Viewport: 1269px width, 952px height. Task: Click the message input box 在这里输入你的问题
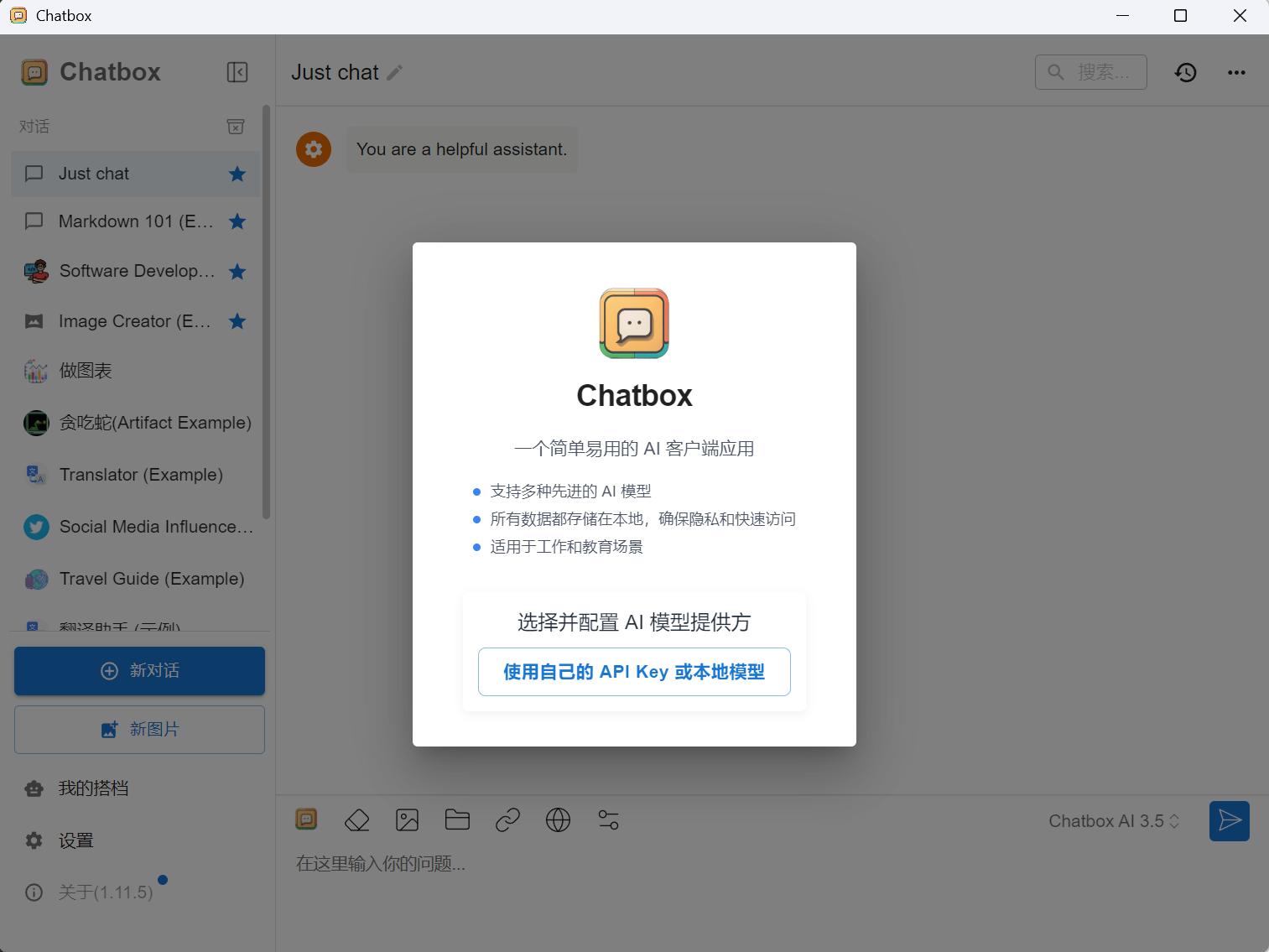772,864
